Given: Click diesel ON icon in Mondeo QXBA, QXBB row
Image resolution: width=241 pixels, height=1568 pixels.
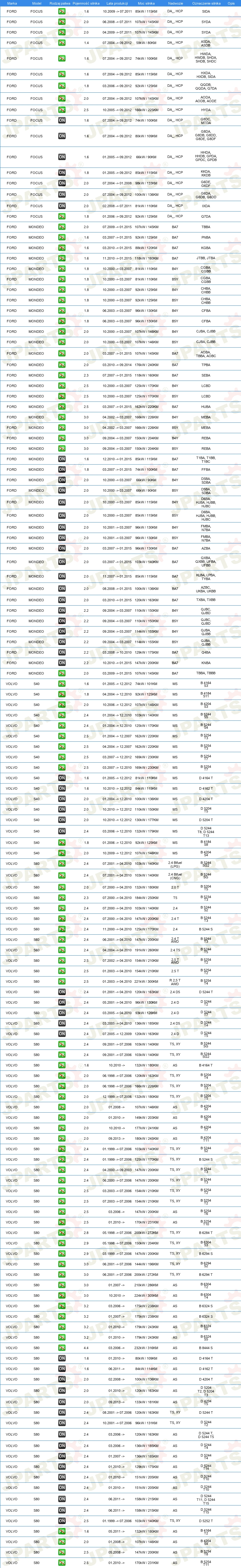Looking at the screenshot, I should [x=61, y=562].
